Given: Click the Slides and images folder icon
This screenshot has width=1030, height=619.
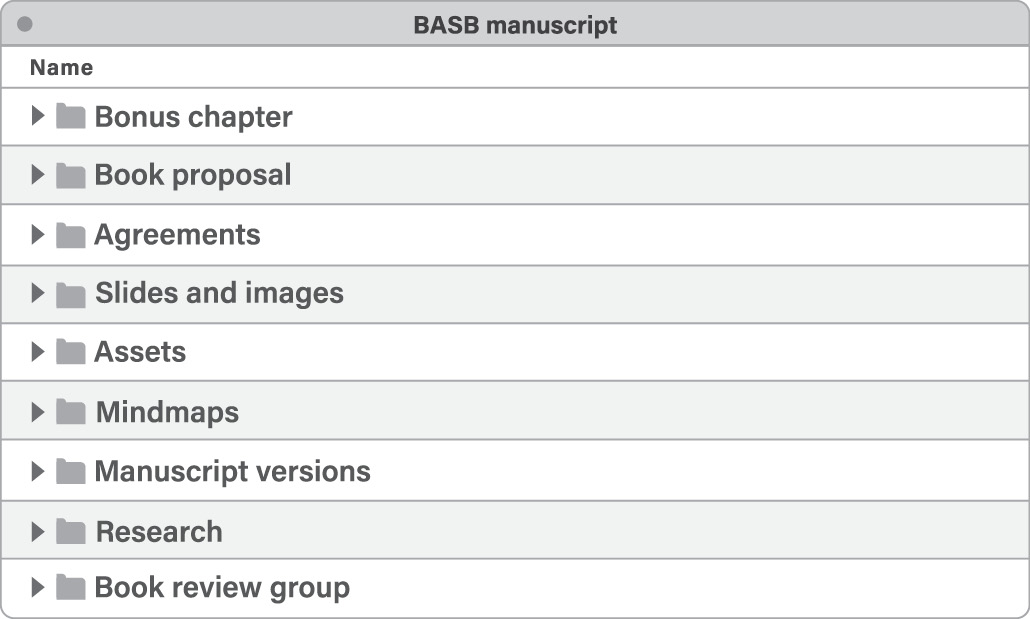Looking at the screenshot, I should point(70,294).
